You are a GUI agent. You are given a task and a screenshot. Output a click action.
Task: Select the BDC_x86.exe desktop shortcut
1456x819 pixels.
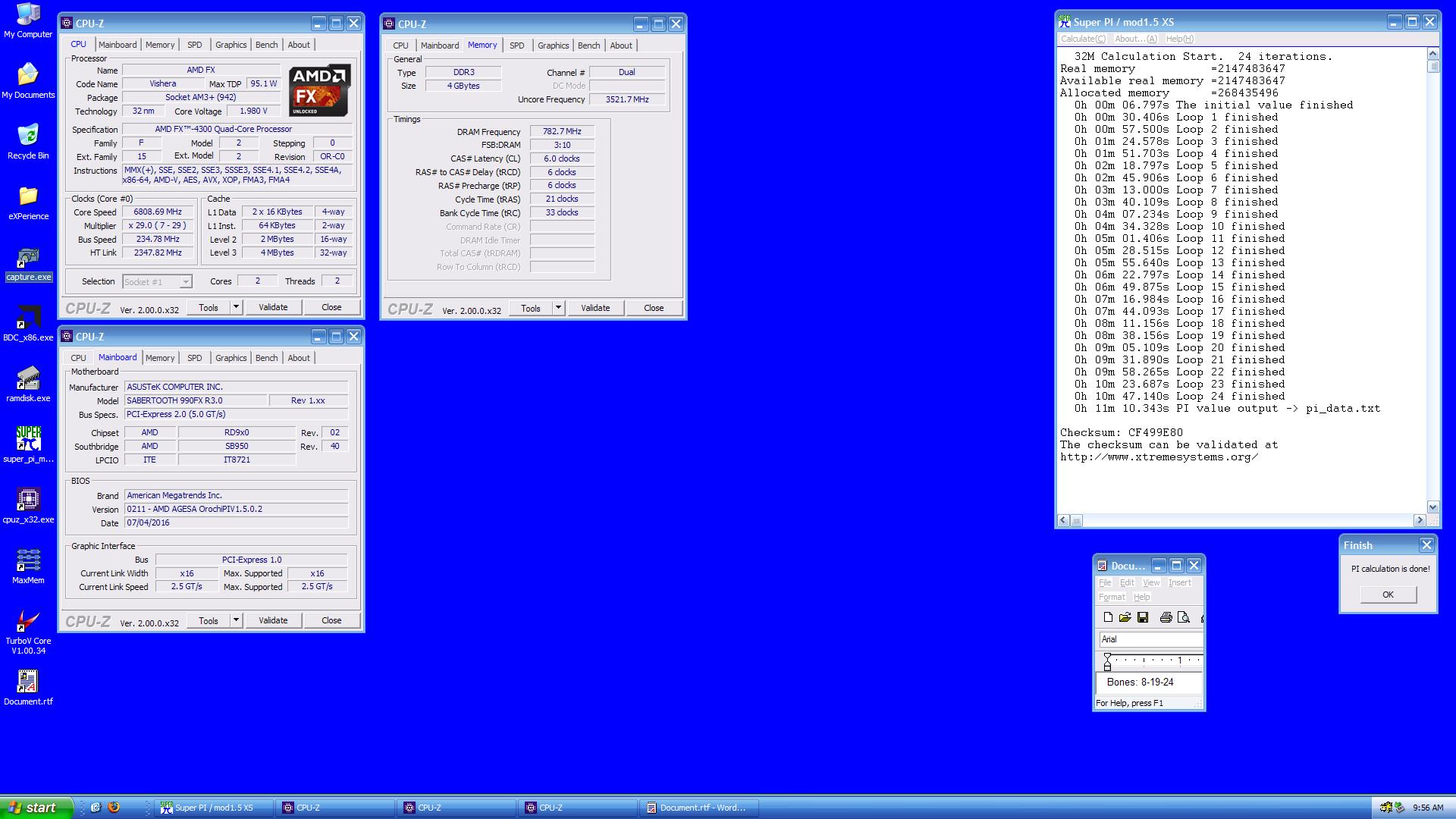click(x=28, y=324)
